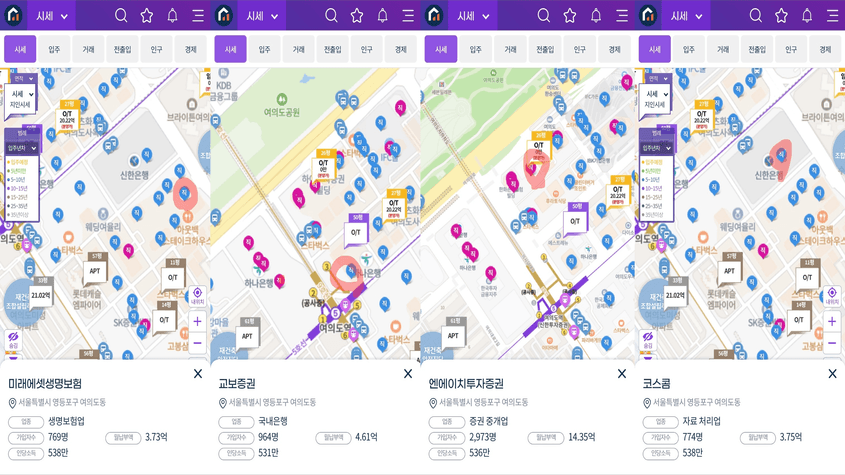Tap home logo in 코스콤 panel
The height and width of the screenshot is (475, 845).
point(648,15)
